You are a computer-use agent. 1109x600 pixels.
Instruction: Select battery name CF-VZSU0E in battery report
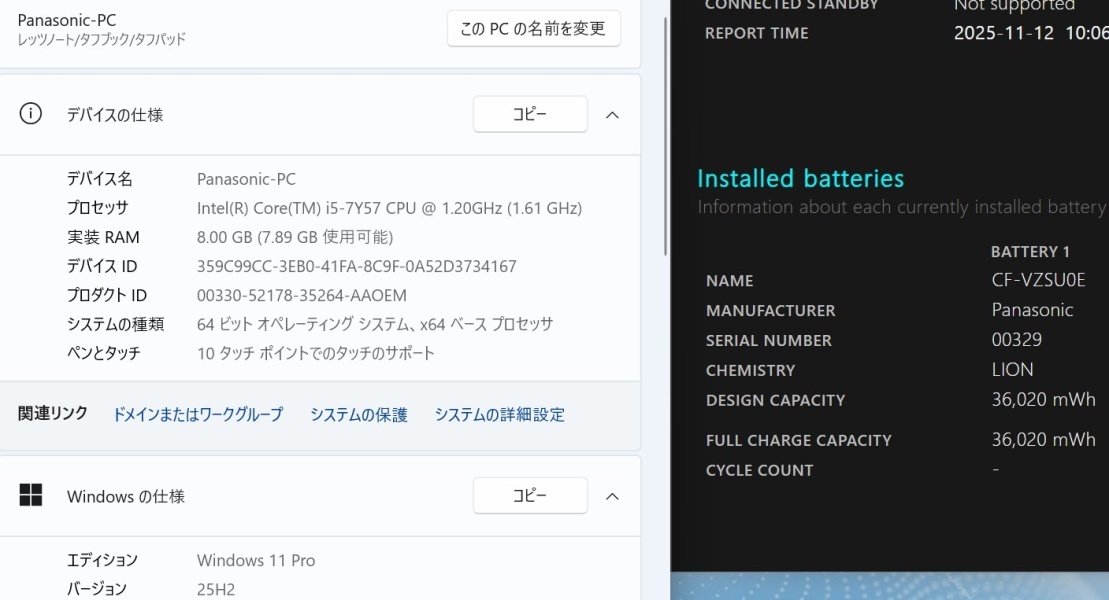point(1038,280)
